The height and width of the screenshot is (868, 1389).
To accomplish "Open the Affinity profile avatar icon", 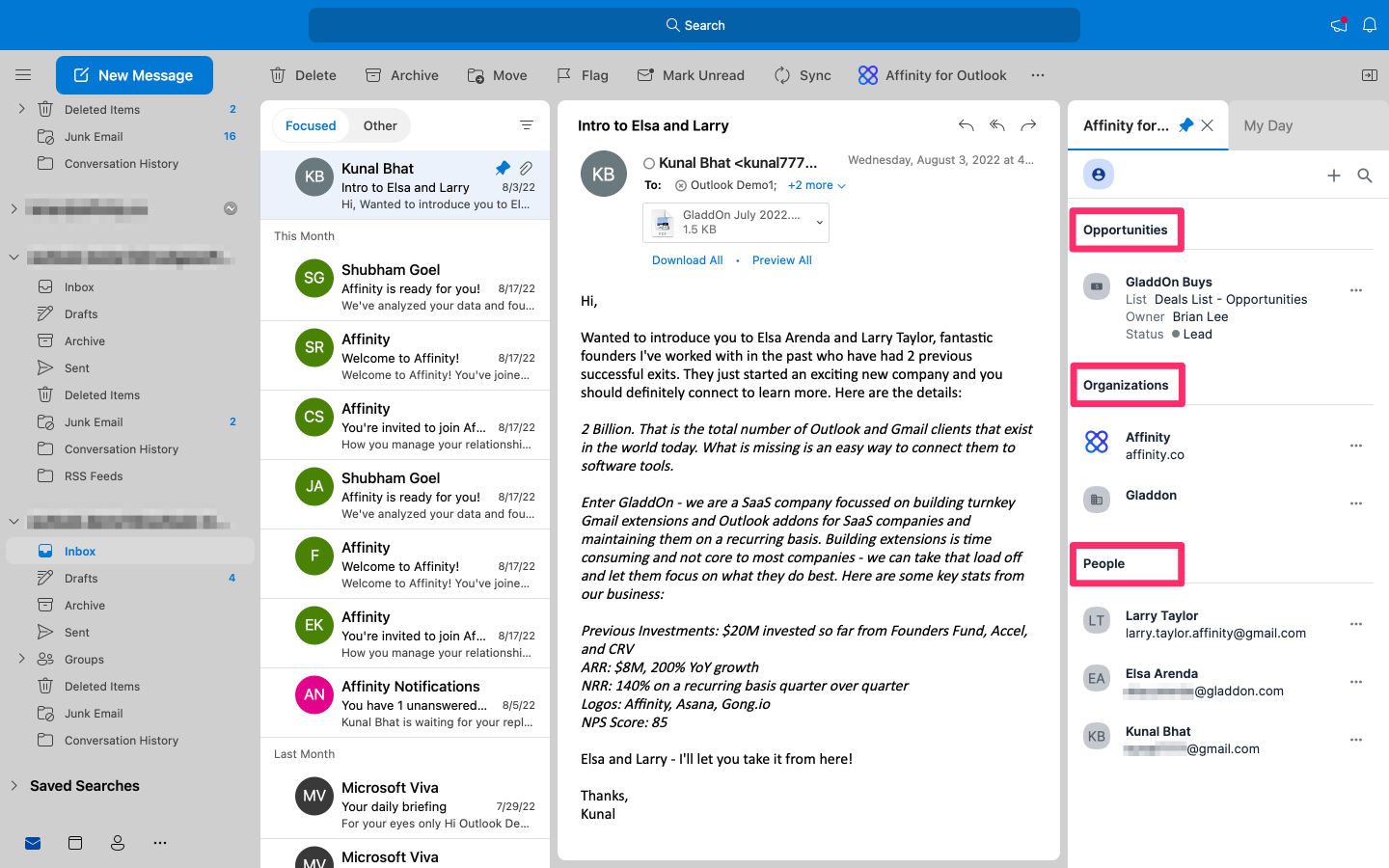I will pyautogui.click(x=1099, y=175).
